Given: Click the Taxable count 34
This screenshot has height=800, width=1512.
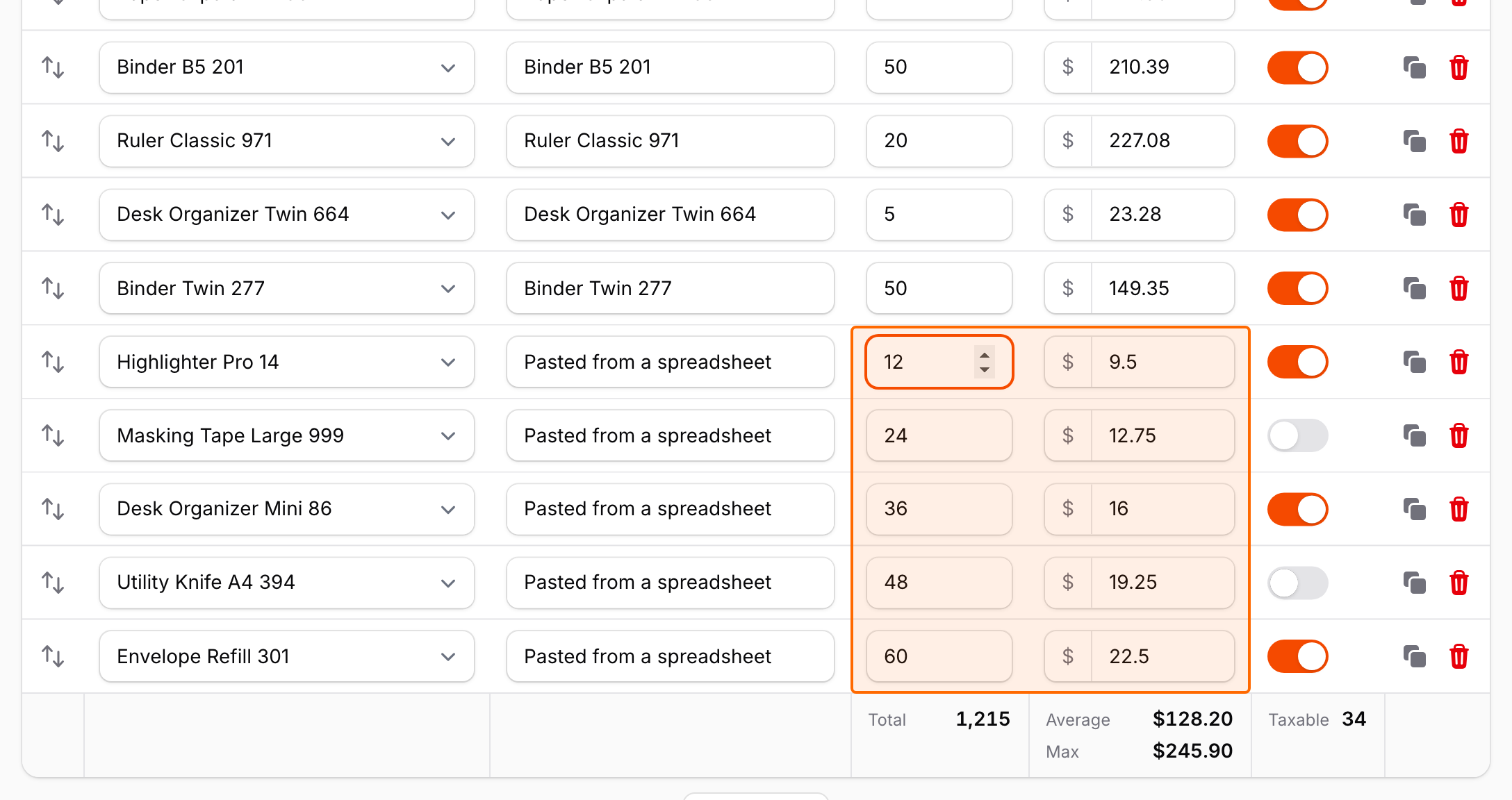Looking at the screenshot, I should [x=1354, y=719].
